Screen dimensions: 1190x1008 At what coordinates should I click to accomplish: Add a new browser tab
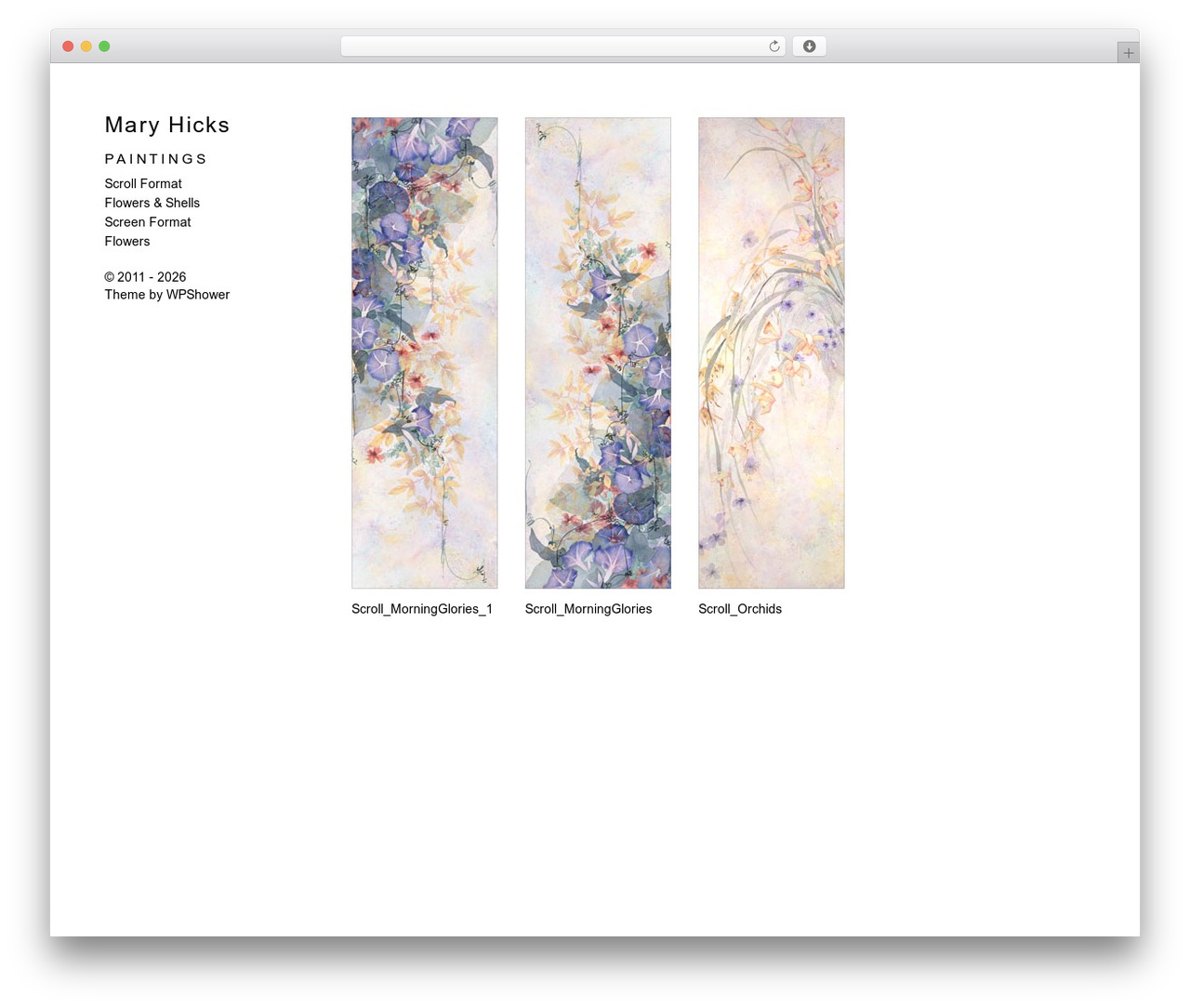click(x=1128, y=53)
